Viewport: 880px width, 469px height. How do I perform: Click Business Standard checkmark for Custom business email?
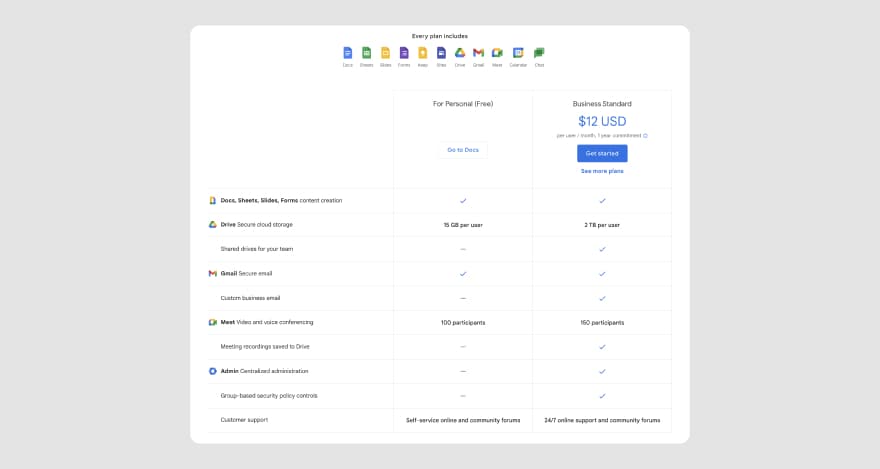(x=602, y=298)
